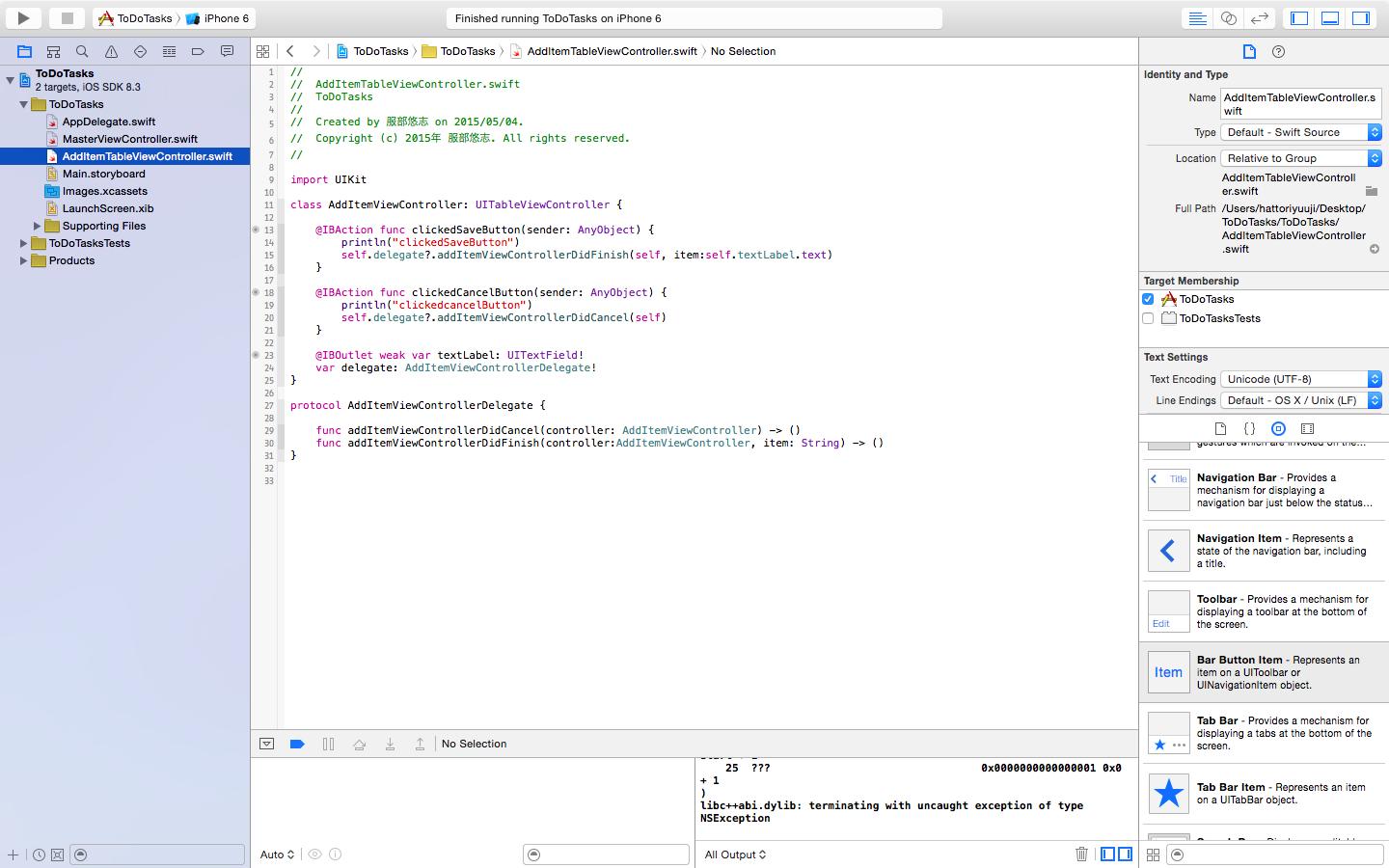Clear the console with trash icon
This screenshot has height=868, width=1389.
[x=1081, y=854]
